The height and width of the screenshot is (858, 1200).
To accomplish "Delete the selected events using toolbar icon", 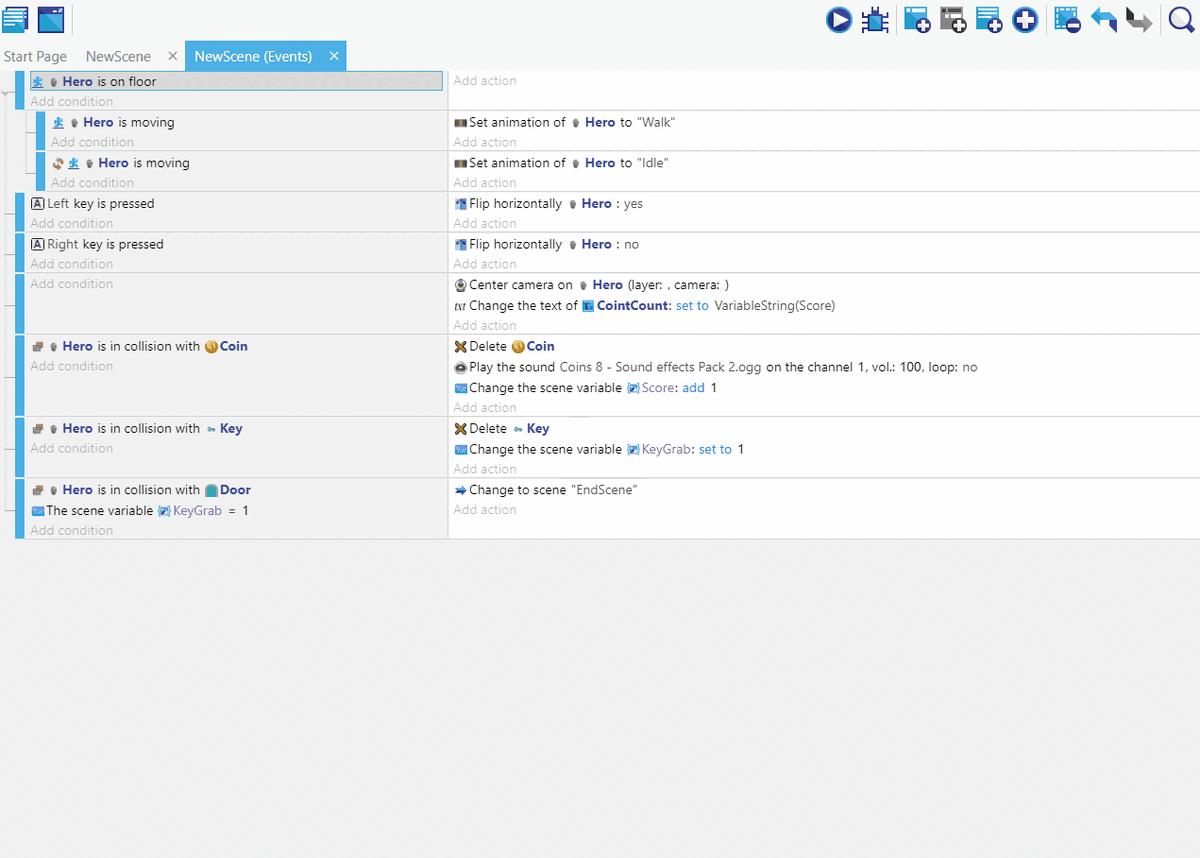I will click(x=1067, y=19).
